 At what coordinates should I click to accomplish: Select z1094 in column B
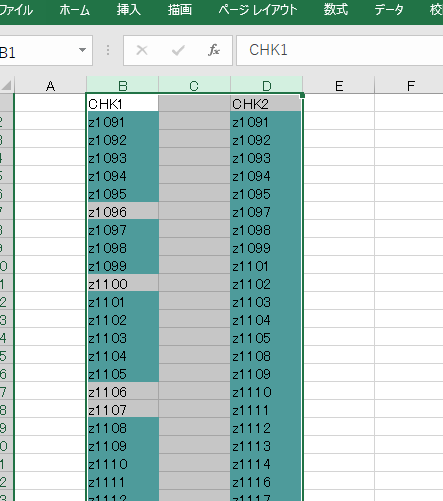123,176
